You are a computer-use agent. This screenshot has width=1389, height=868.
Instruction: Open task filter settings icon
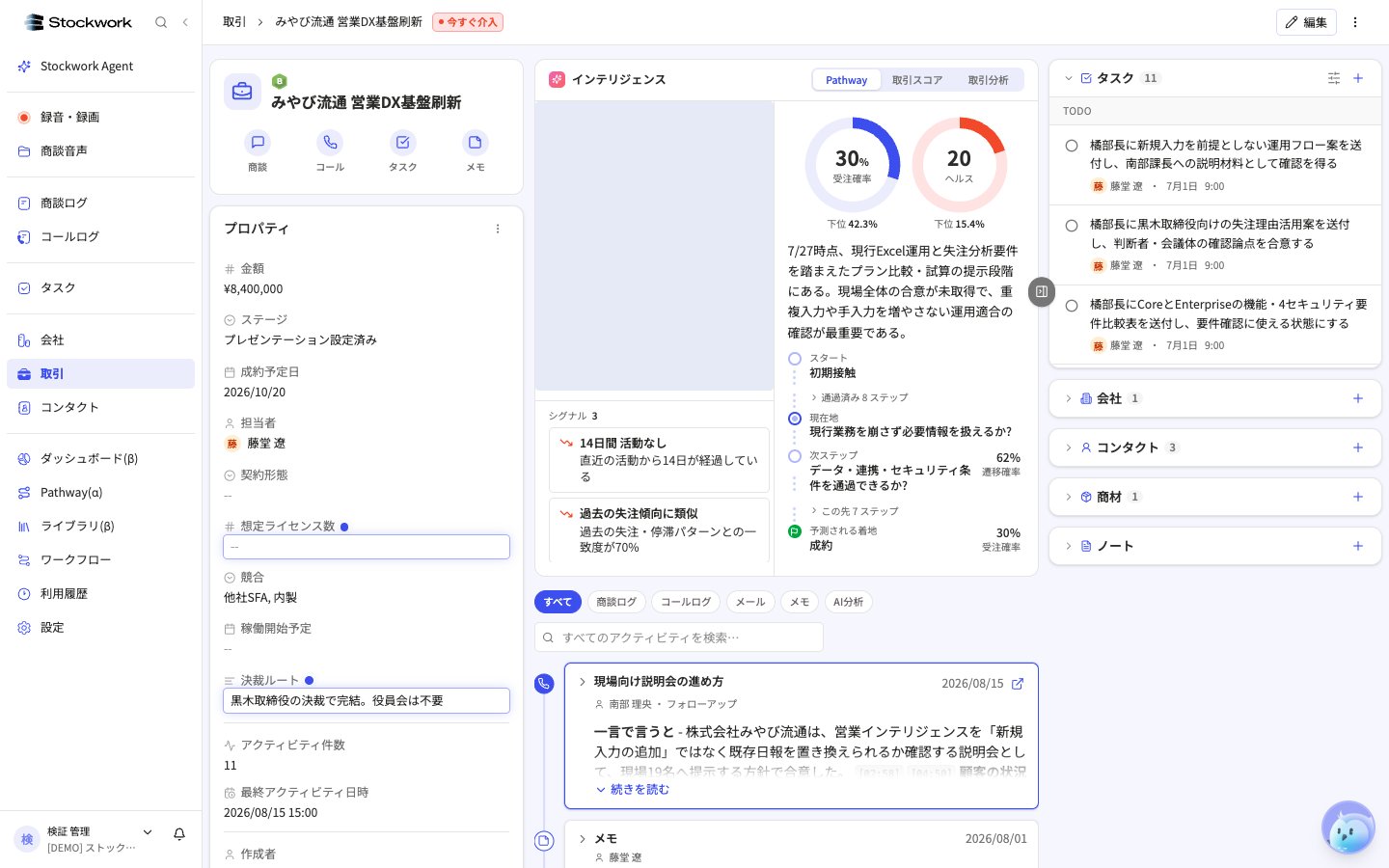tap(1334, 78)
